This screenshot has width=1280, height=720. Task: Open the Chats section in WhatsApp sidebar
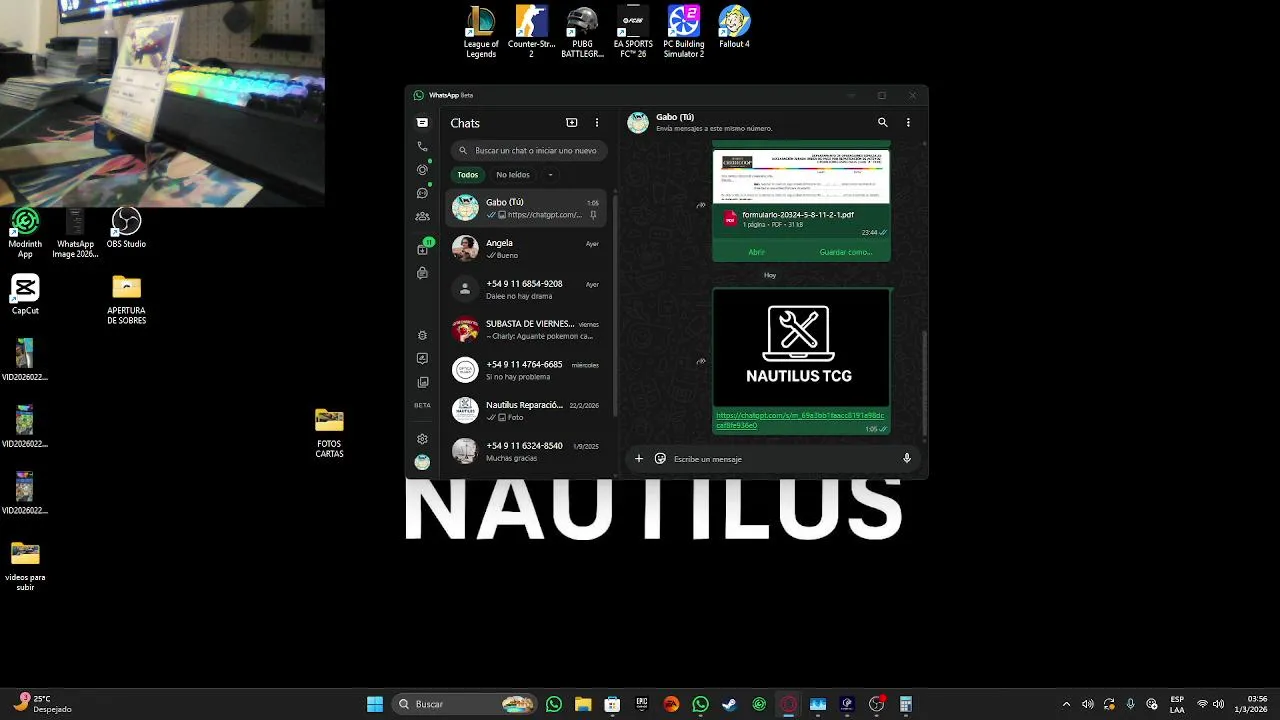[x=422, y=123]
